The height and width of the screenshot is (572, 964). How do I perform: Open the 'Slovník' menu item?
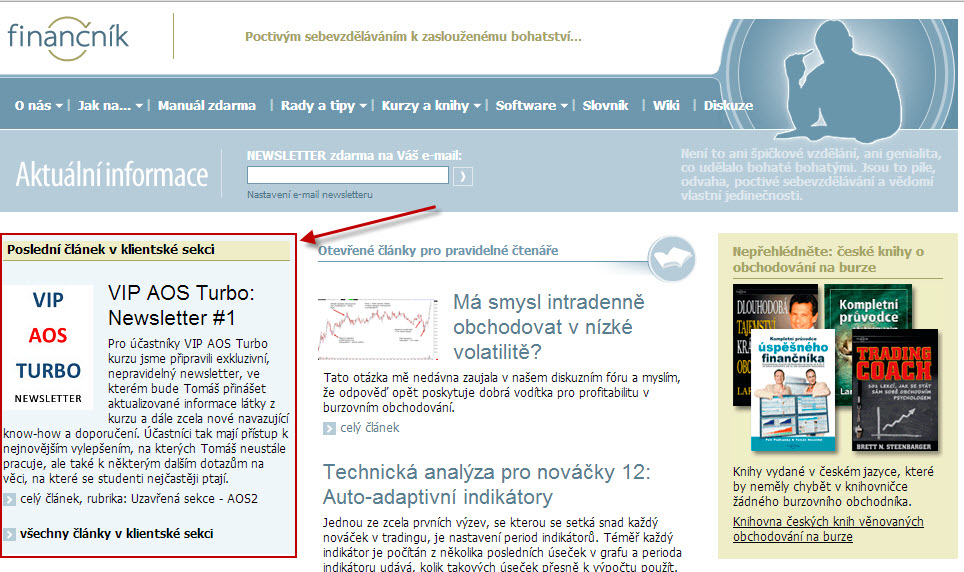pos(606,106)
